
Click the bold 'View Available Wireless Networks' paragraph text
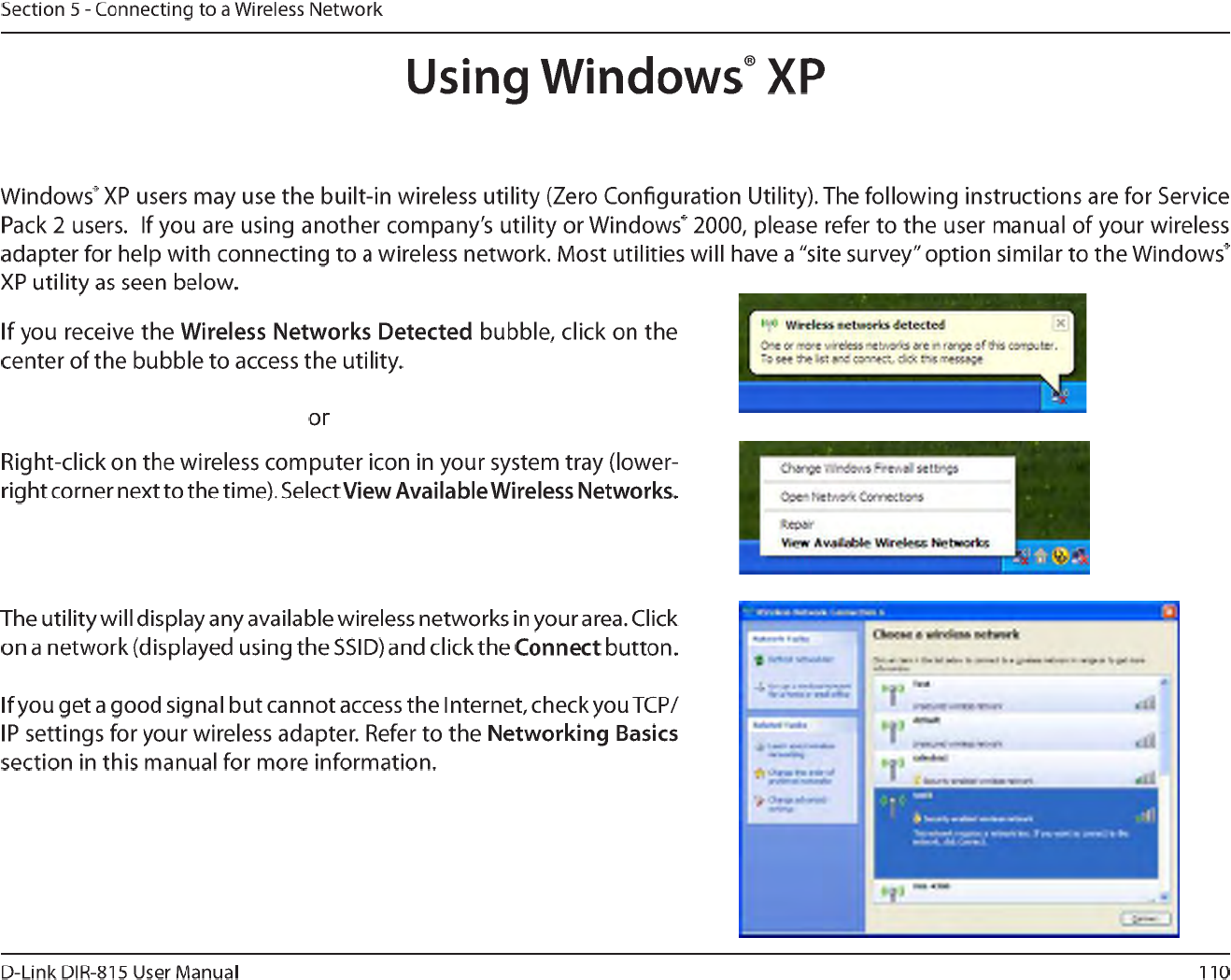pyautogui.click(x=509, y=491)
